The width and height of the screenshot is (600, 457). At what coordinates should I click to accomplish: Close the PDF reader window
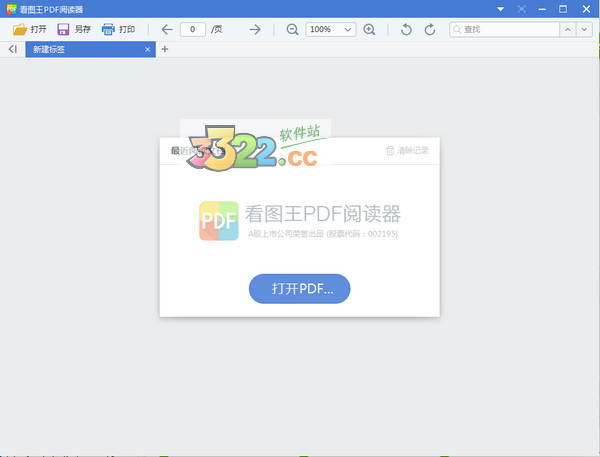(x=586, y=9)
